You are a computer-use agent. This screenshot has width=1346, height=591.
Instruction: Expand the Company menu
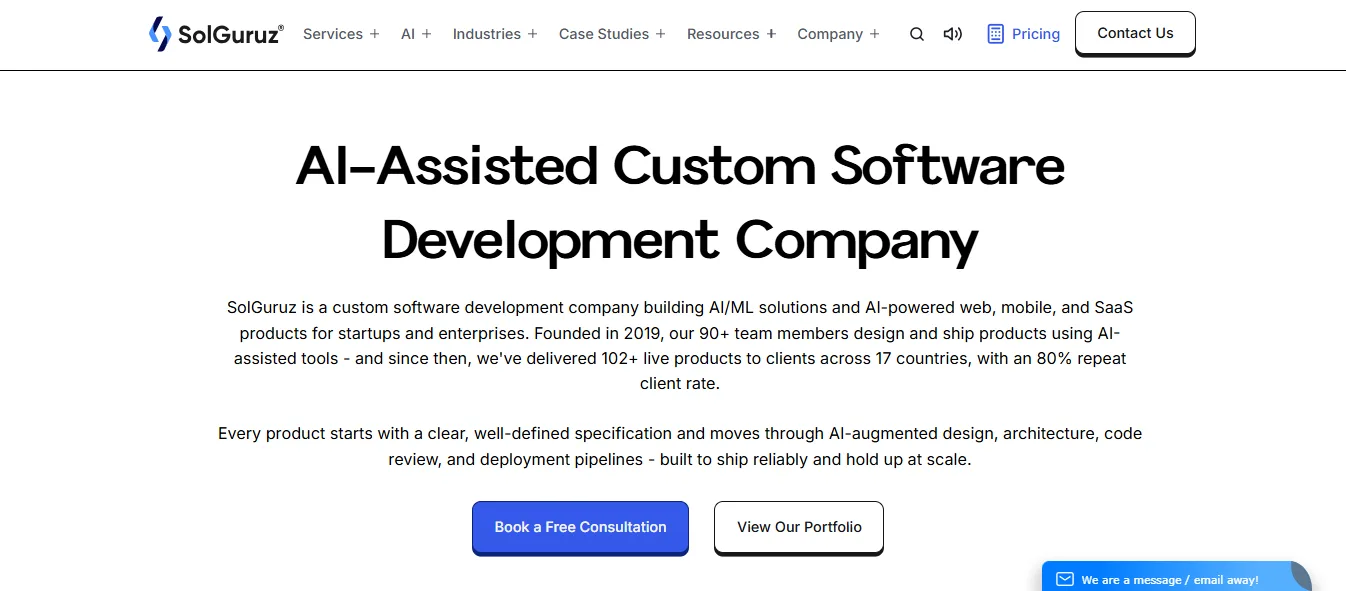point(839,34)
